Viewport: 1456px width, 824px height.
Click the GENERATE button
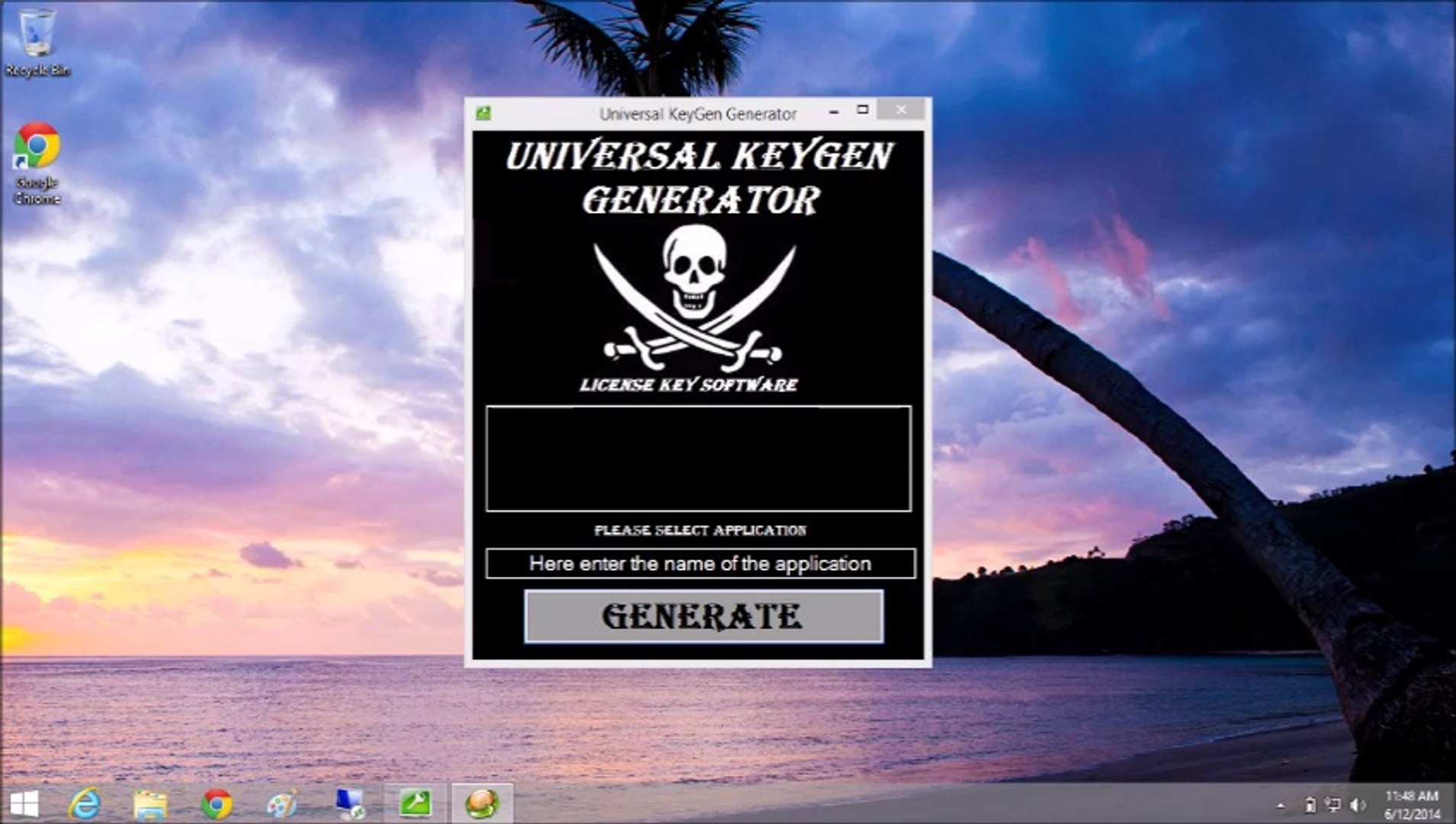point(704,616)
